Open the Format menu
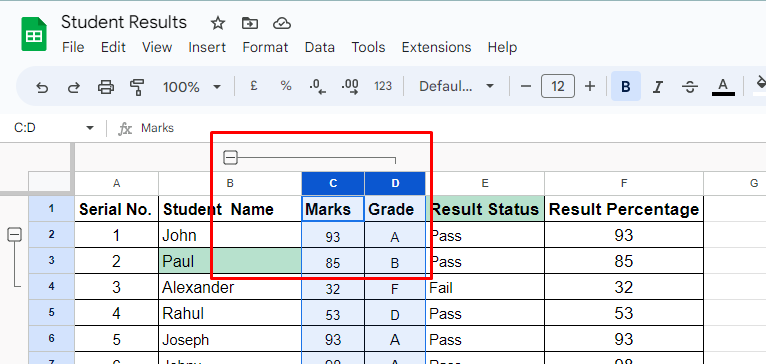The width and height of the screenshot is (766, 364). tap(265, 47)
